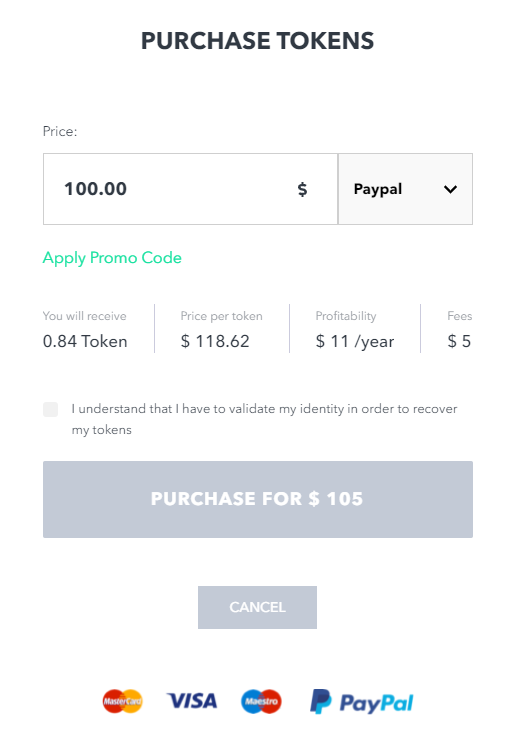Click the $ 118.62 price per token value
513x747 pixels.
pyautogui.click(x=215, y=341)
